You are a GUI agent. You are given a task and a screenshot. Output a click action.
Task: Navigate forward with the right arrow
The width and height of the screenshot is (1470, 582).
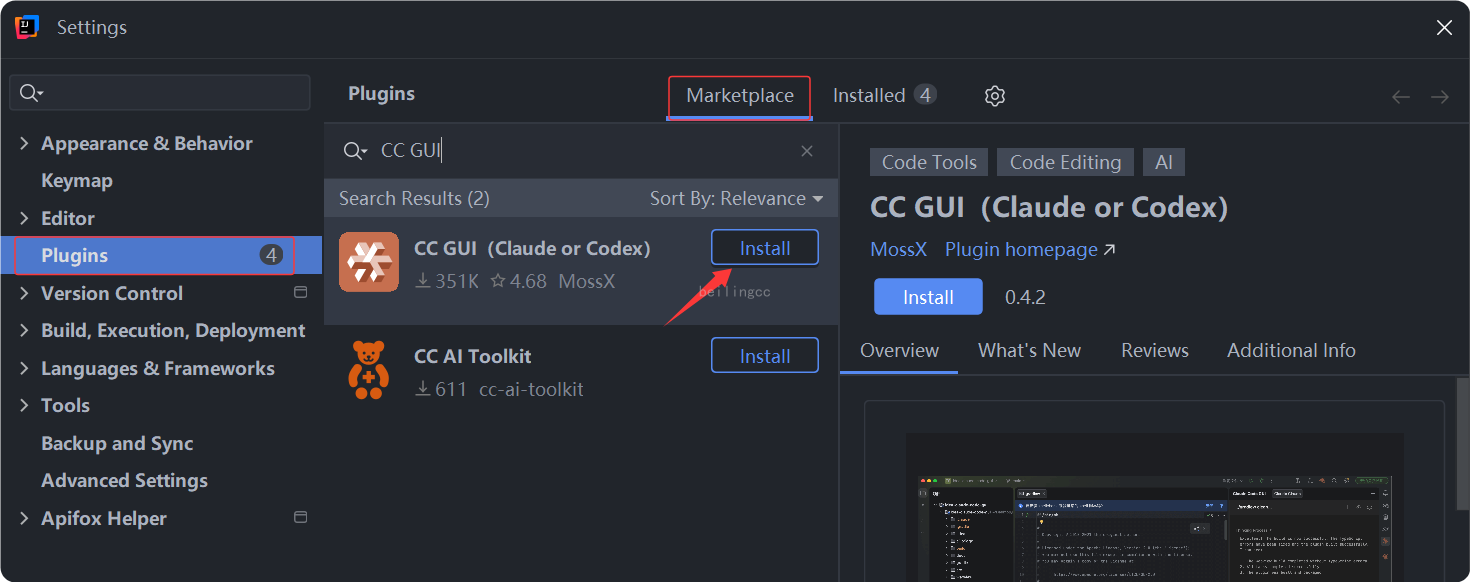1440,97
